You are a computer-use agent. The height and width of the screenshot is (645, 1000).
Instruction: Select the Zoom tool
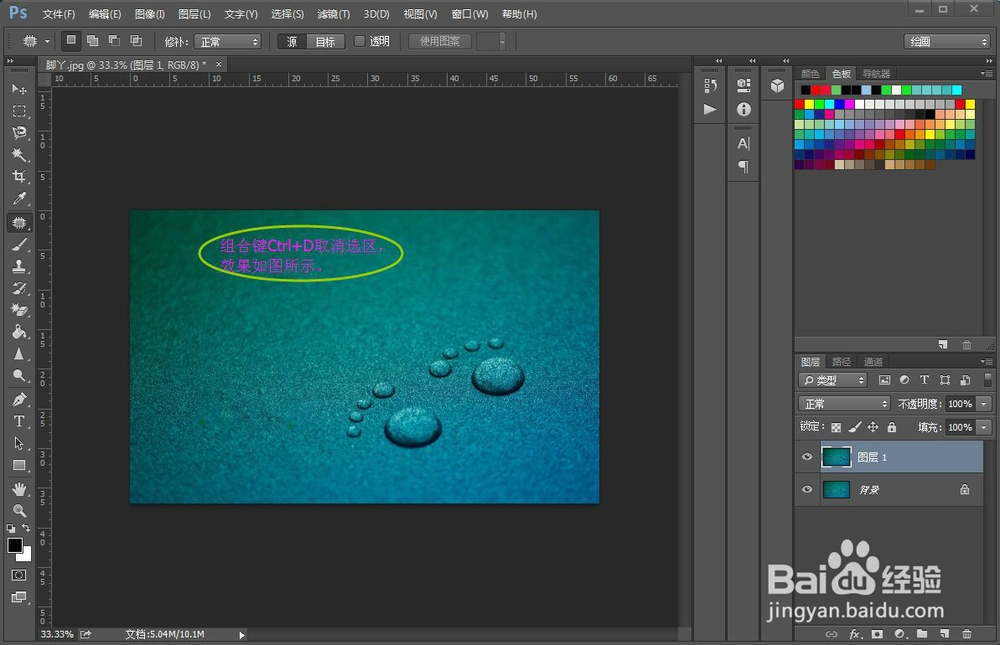point(19,511)
